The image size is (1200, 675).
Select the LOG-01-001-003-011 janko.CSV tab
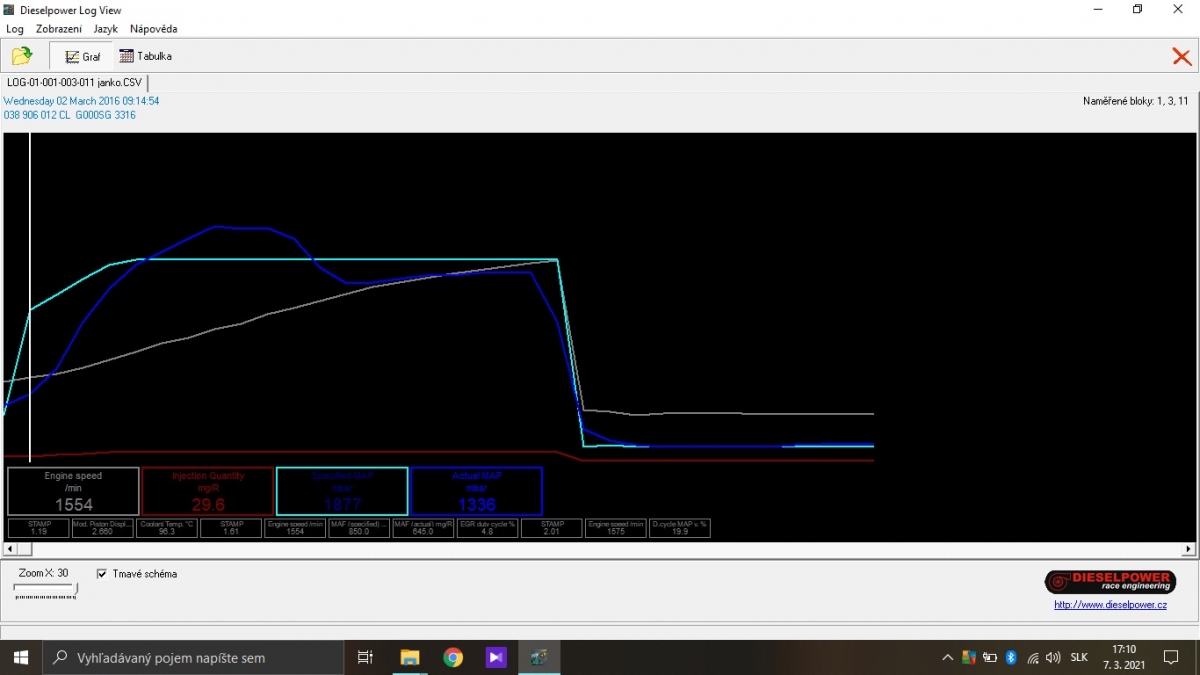click(75, 83)
